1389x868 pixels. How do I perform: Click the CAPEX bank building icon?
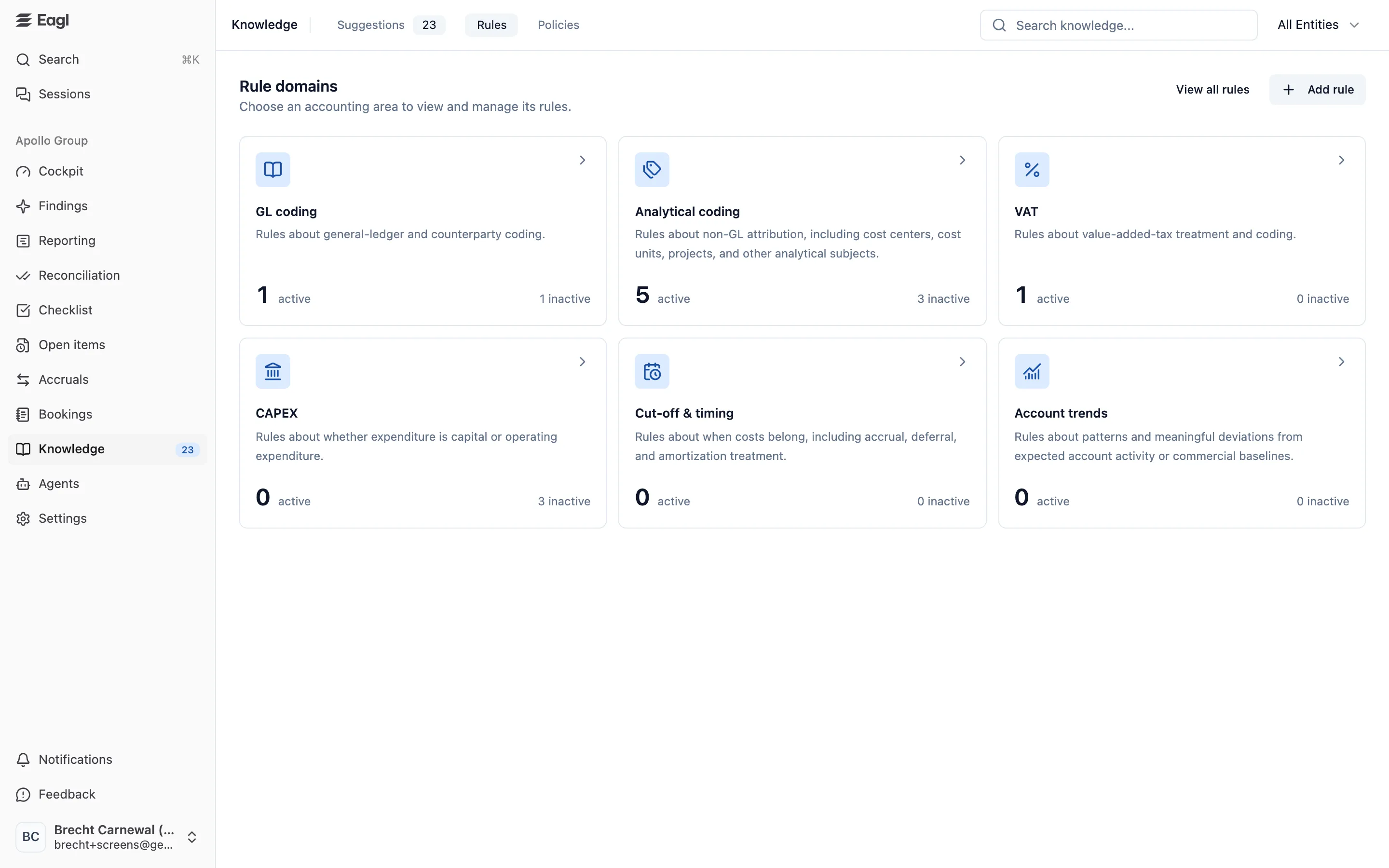tap(272, 371)
